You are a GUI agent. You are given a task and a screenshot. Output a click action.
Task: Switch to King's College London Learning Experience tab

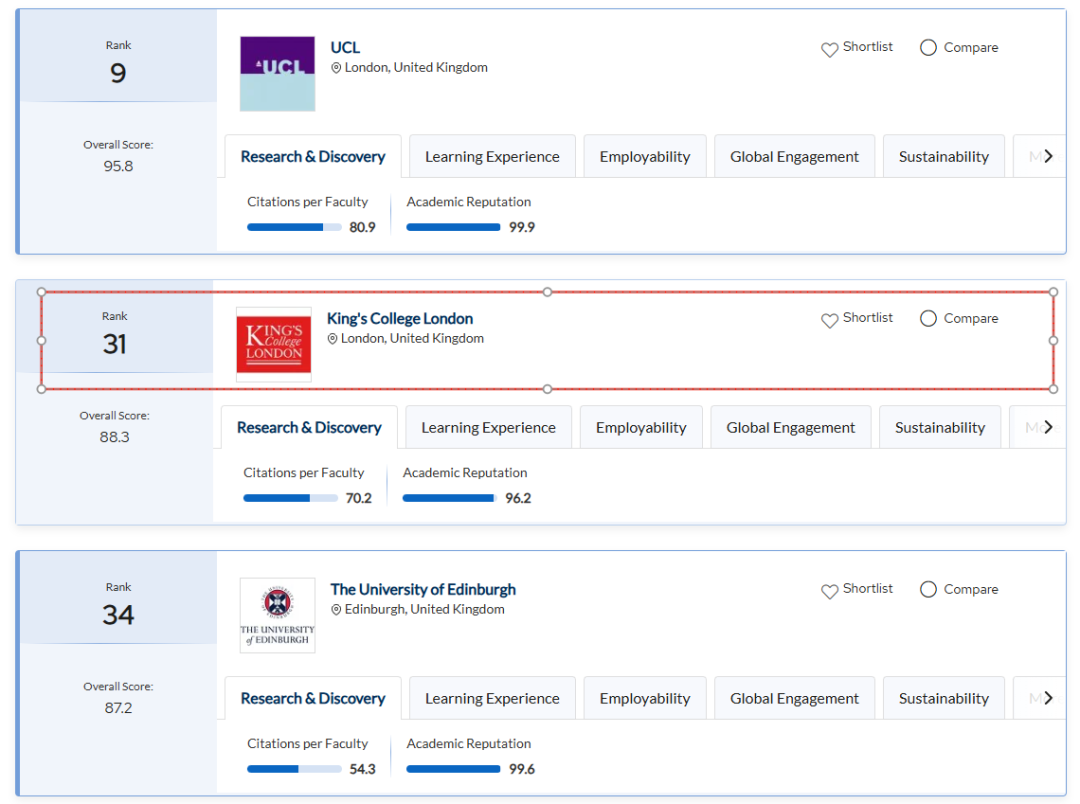(488, 427)
